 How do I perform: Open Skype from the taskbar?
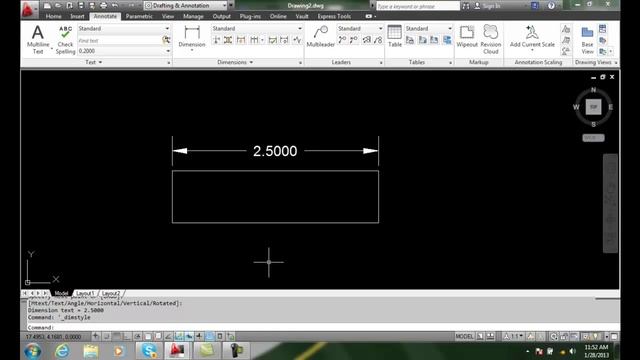coord(149,351)
